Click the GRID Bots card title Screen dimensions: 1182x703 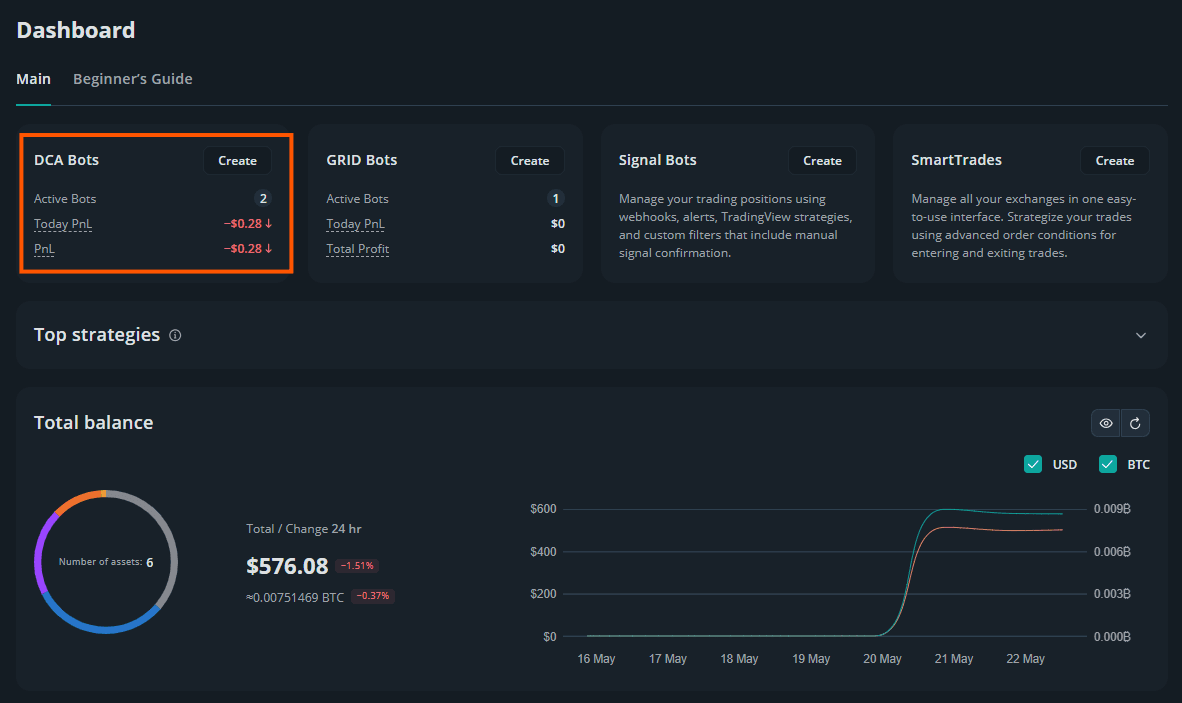tap(362, 160)
